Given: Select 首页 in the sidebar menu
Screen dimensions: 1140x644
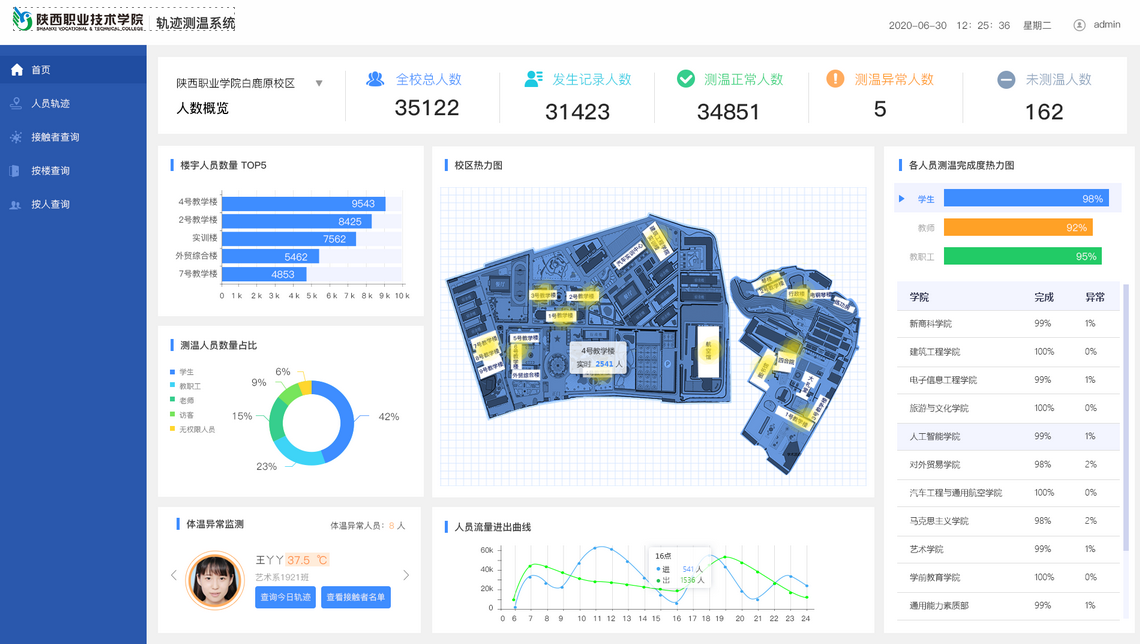Looking at the screenshot, I should click(x=40, y=70).
